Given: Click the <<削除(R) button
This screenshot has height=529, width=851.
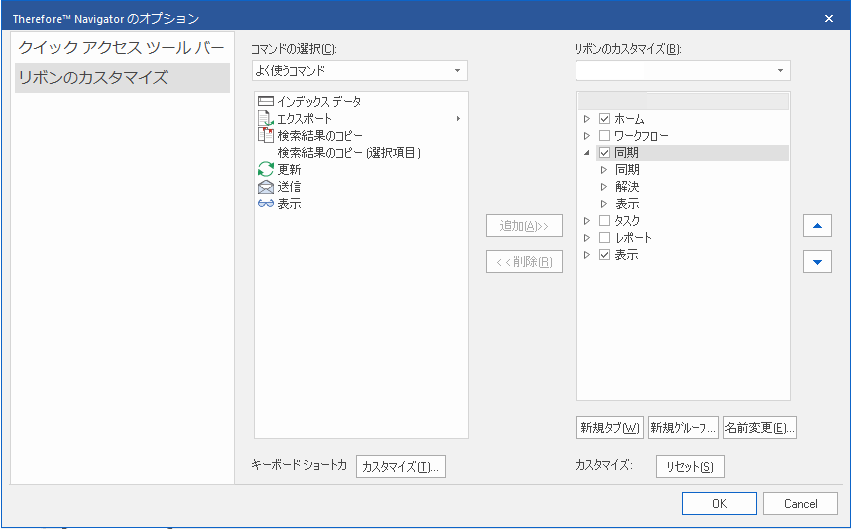Looking at the screenshot, I should 524,262.
